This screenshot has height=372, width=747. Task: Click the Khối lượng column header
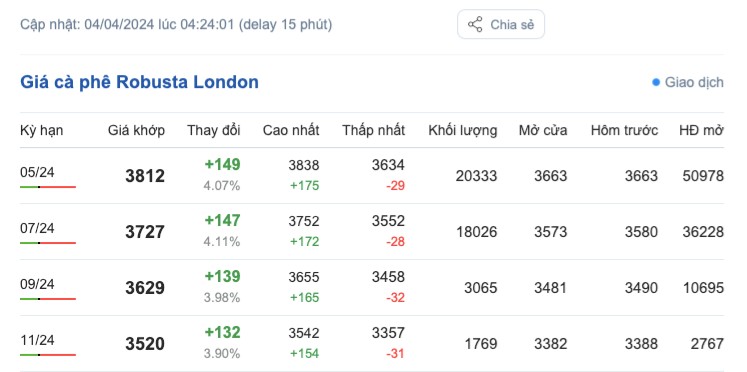(463, 130)
